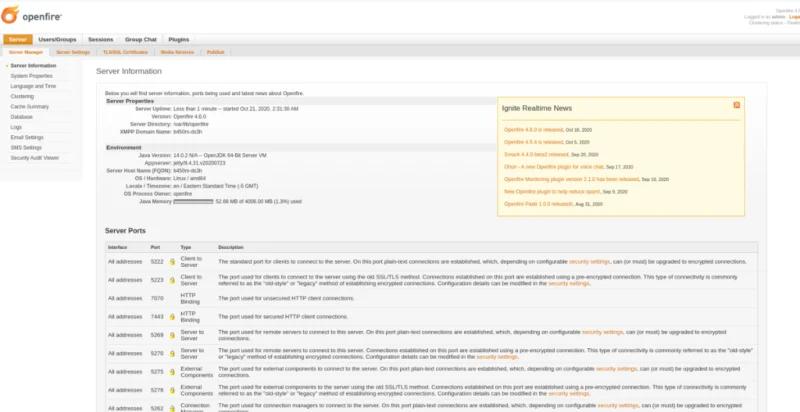800x412 pixels.
Task: Select Server Information in the sidebar
Action: 33,66
